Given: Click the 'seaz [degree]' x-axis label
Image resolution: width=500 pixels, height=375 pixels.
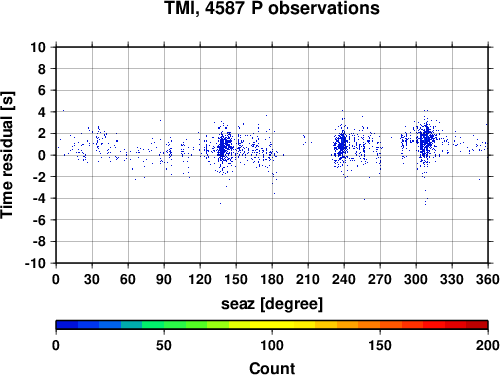Looking at the screenshot, I should tap(272, 303).
